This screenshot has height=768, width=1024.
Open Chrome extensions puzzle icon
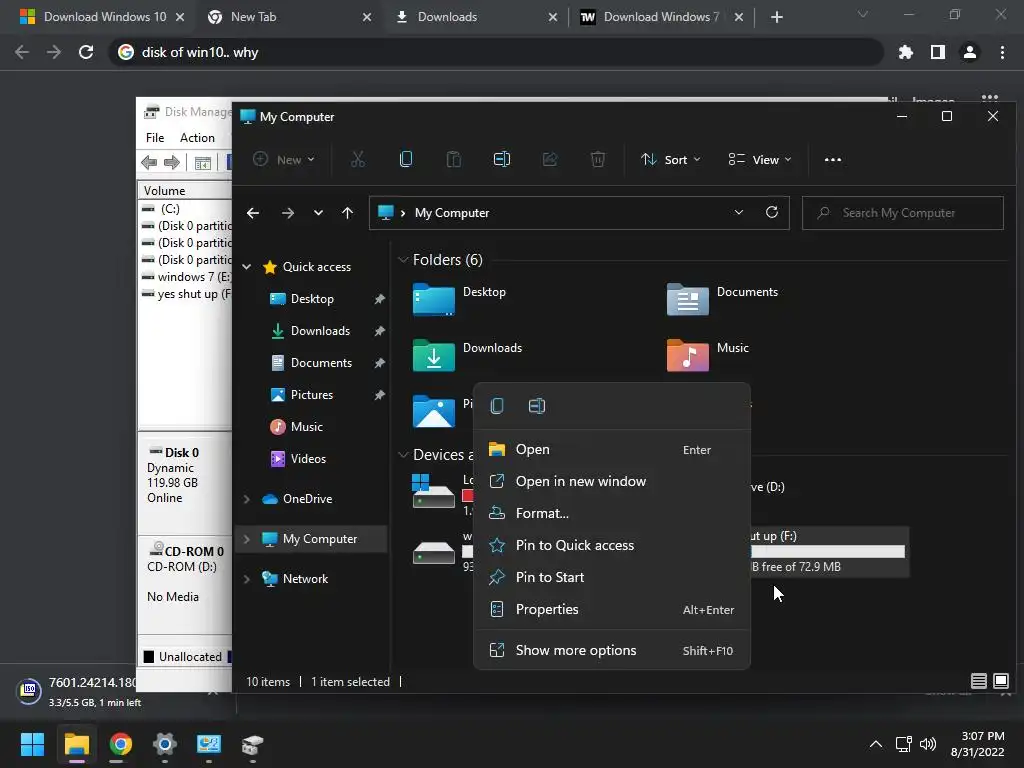click(905, 52)
